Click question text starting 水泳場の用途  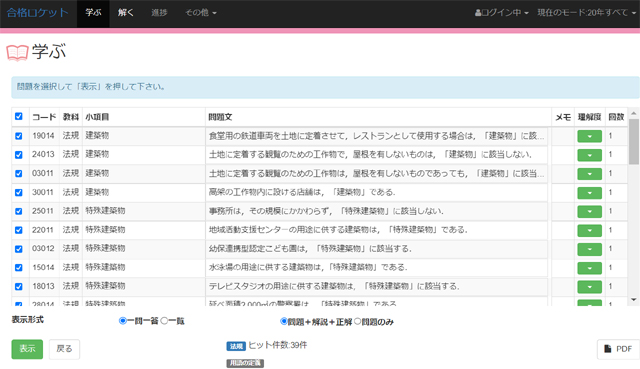308,267
